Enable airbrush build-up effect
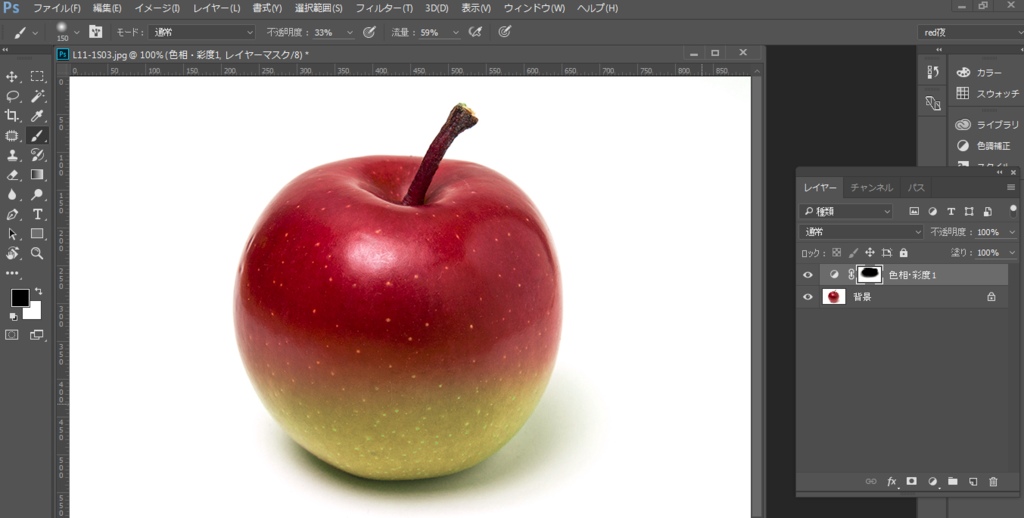 pyautogui.click(x=475, y=32)
